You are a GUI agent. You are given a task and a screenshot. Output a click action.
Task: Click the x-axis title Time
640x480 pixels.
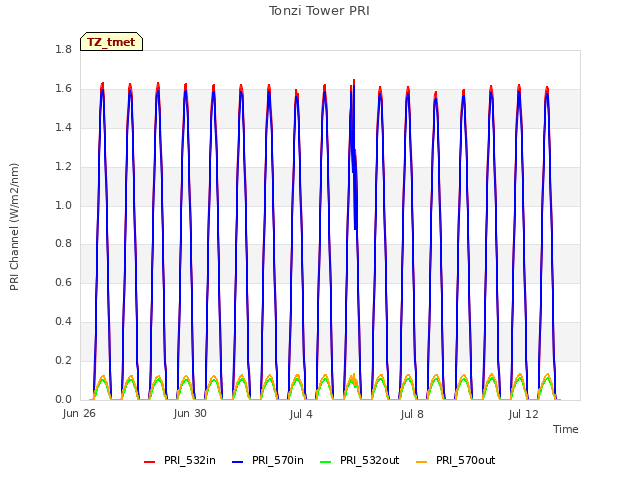point(566,429)
